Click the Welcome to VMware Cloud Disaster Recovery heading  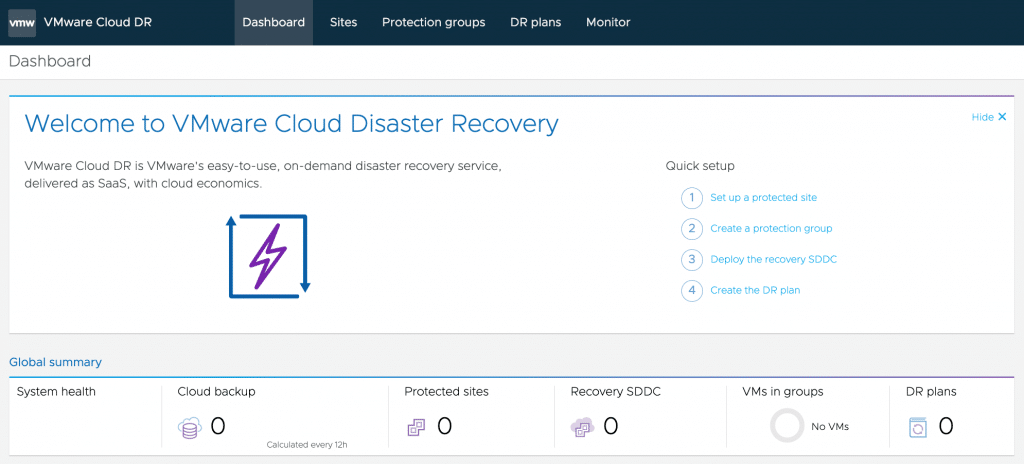pyautogui.click(x=291, y=124)
